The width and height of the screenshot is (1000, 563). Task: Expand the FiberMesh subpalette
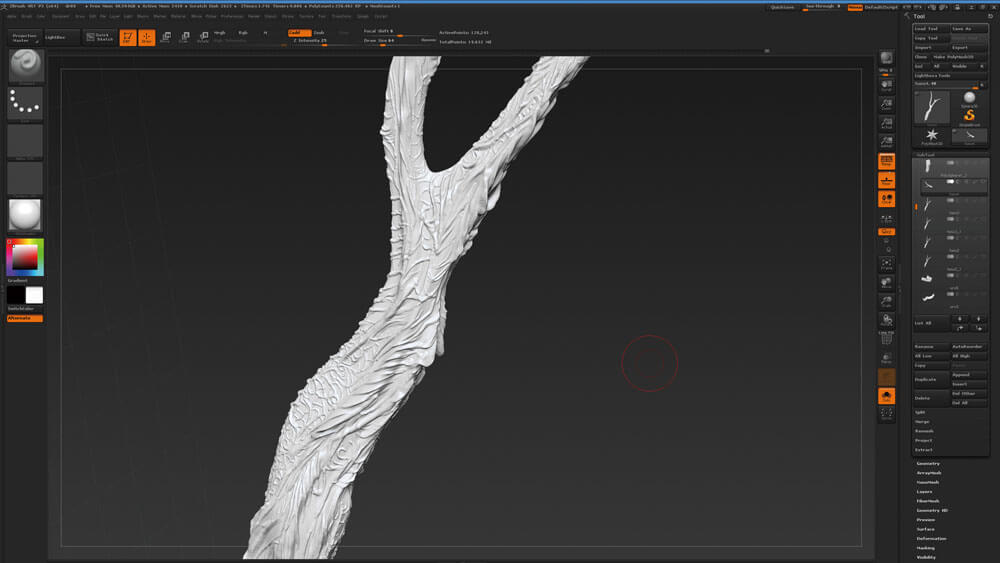pos(928,501)
